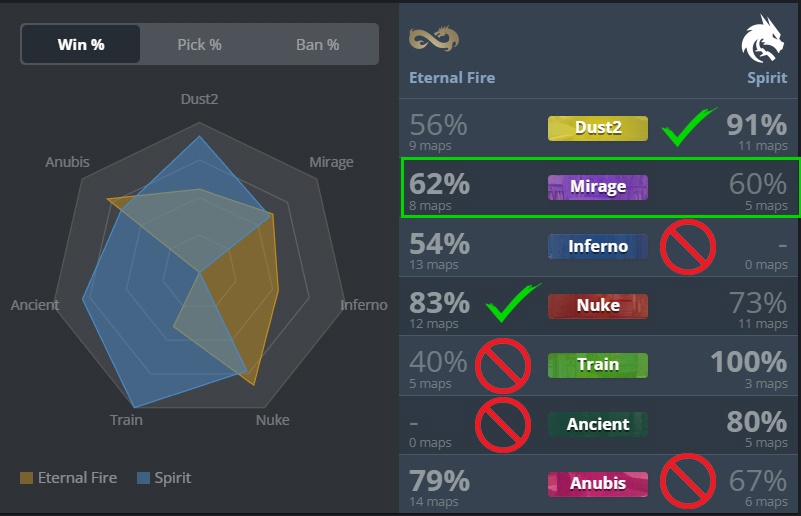This screenshot has width=801, height=516.
Task: Click the red ban icon on Inferno row
Action: [x=688, y=247]
